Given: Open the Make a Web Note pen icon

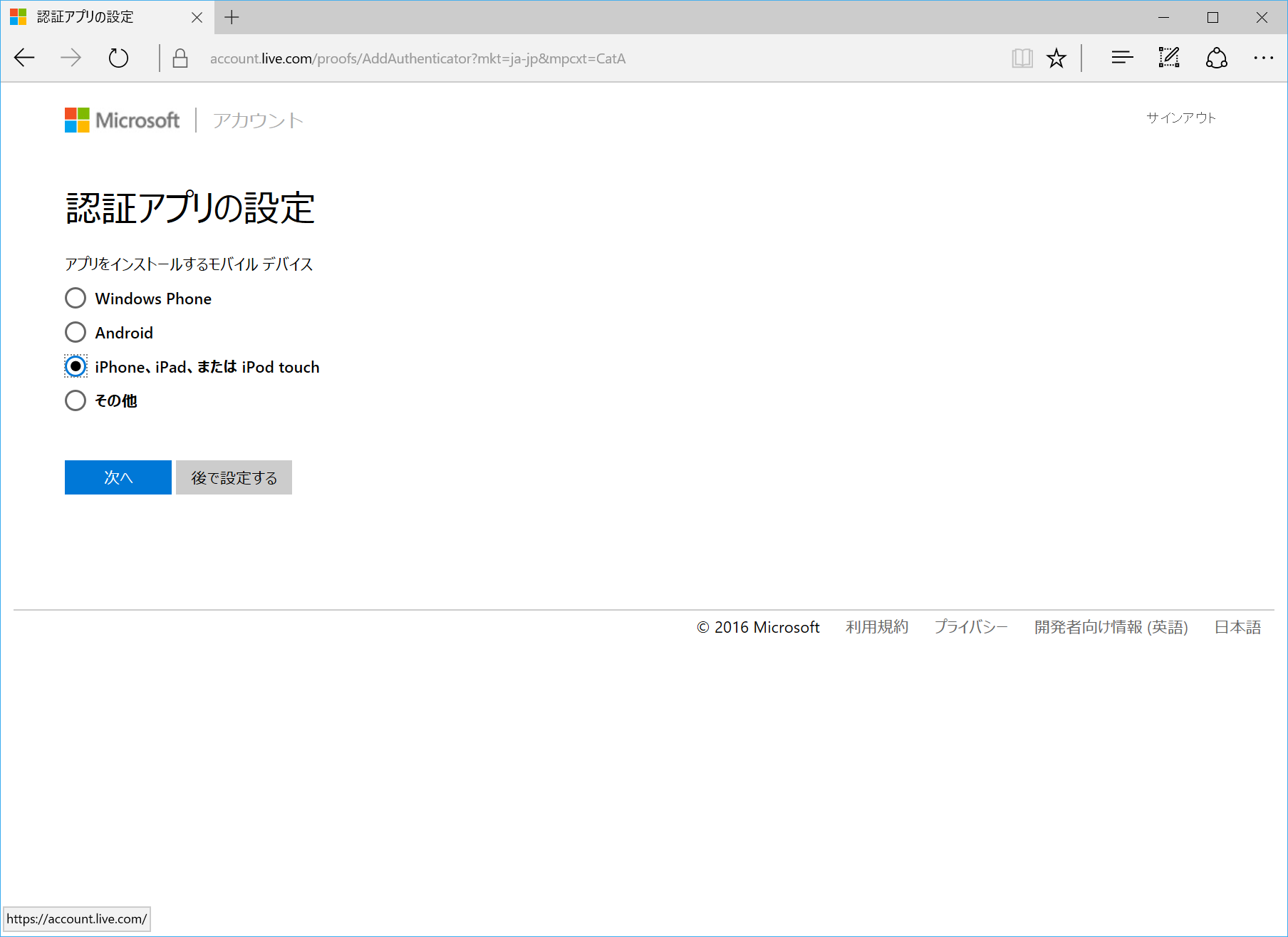Looking at the screenshot, I should point(1169,58).
